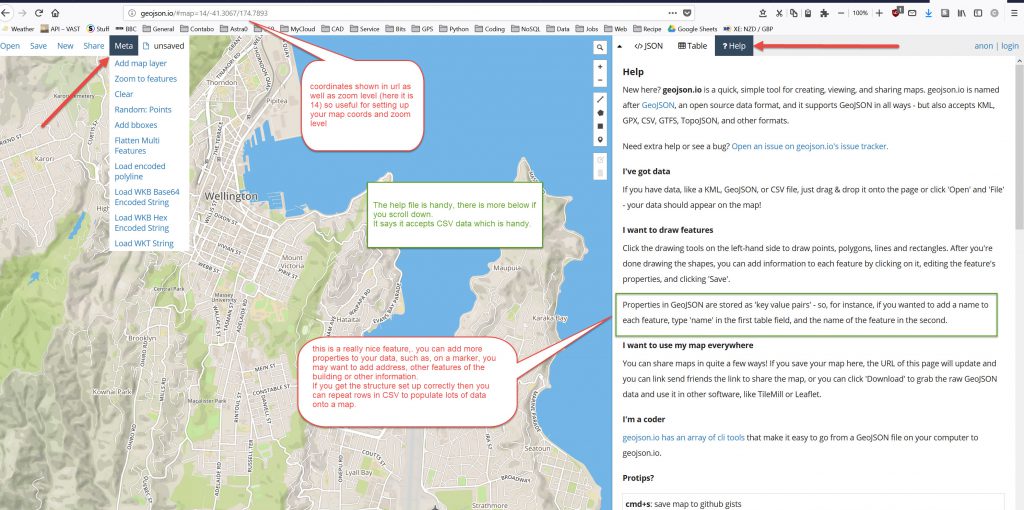Select the draw polyline tool

[x=600, y=100]
